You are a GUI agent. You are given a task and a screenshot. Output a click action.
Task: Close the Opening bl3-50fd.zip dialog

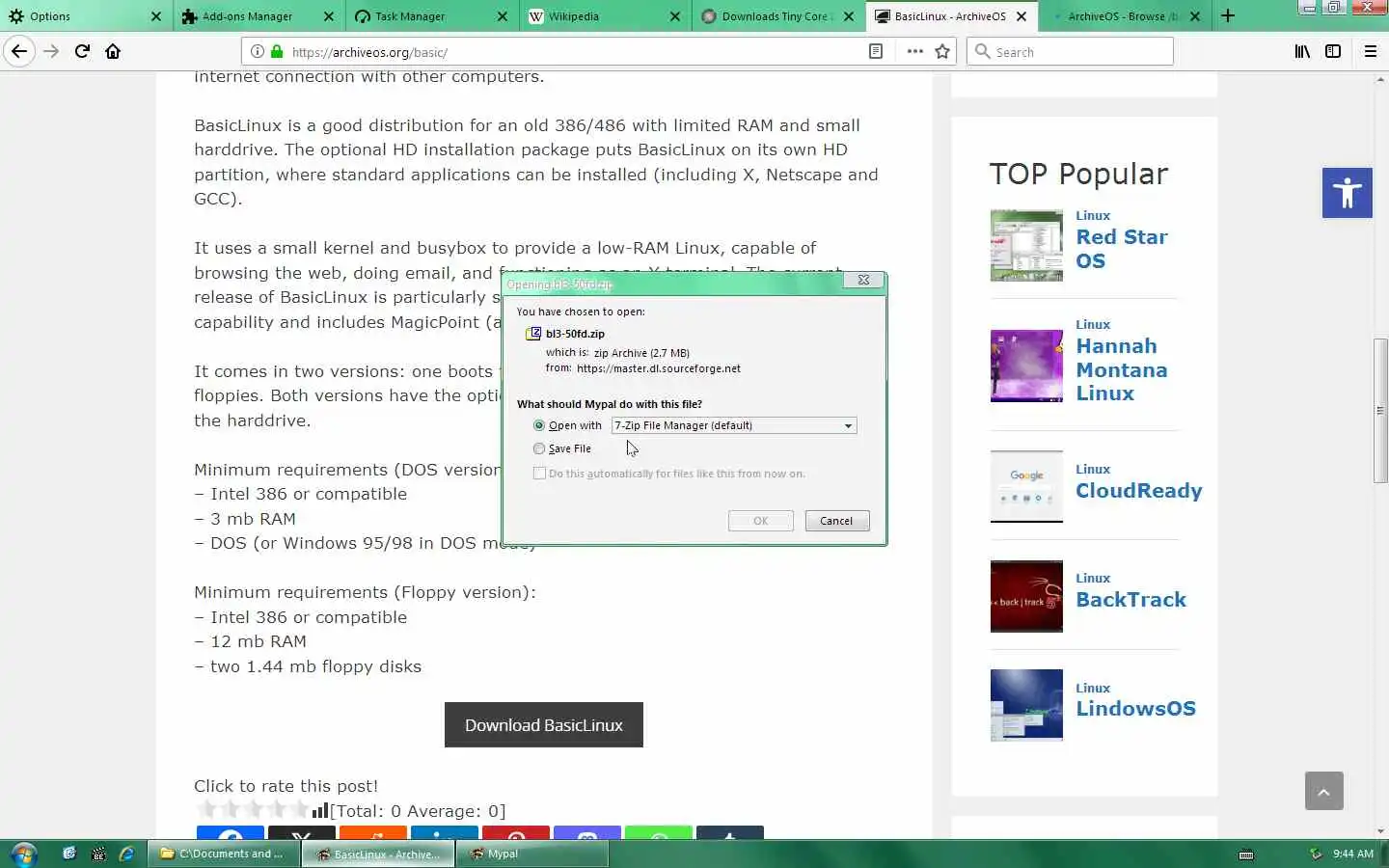[863, 281]
